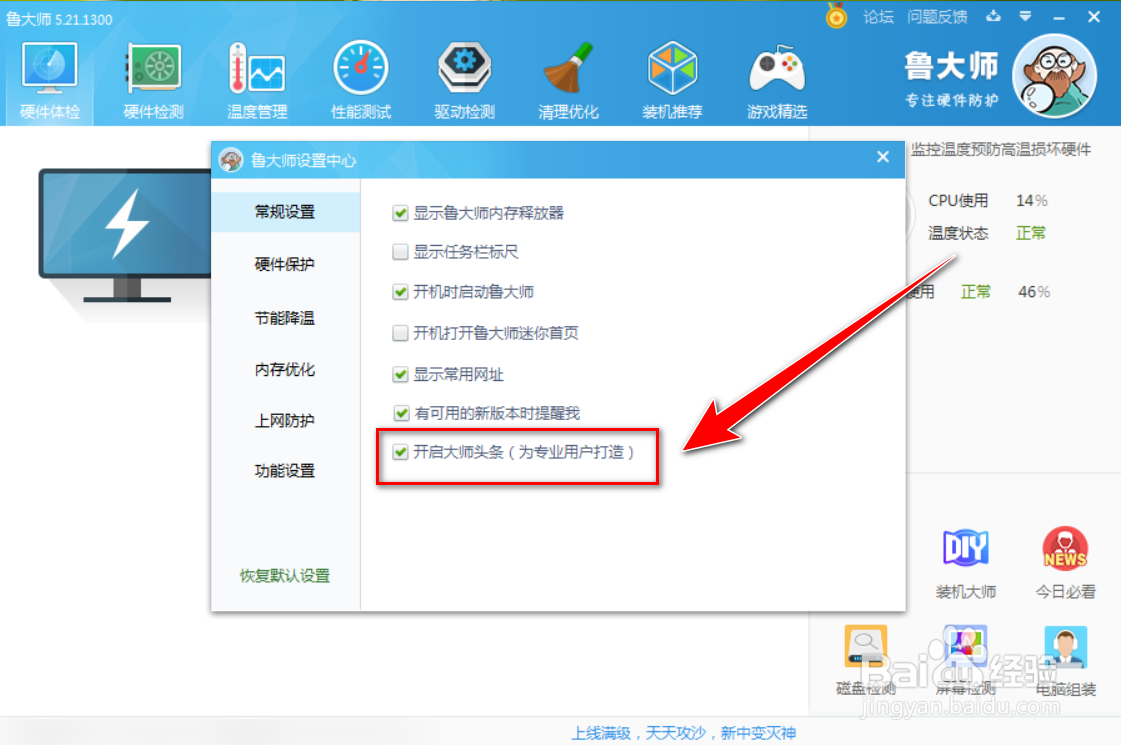Open the 装机推荐 cube icon
Screen dimensions: 1121x745
tap(672, 68)
